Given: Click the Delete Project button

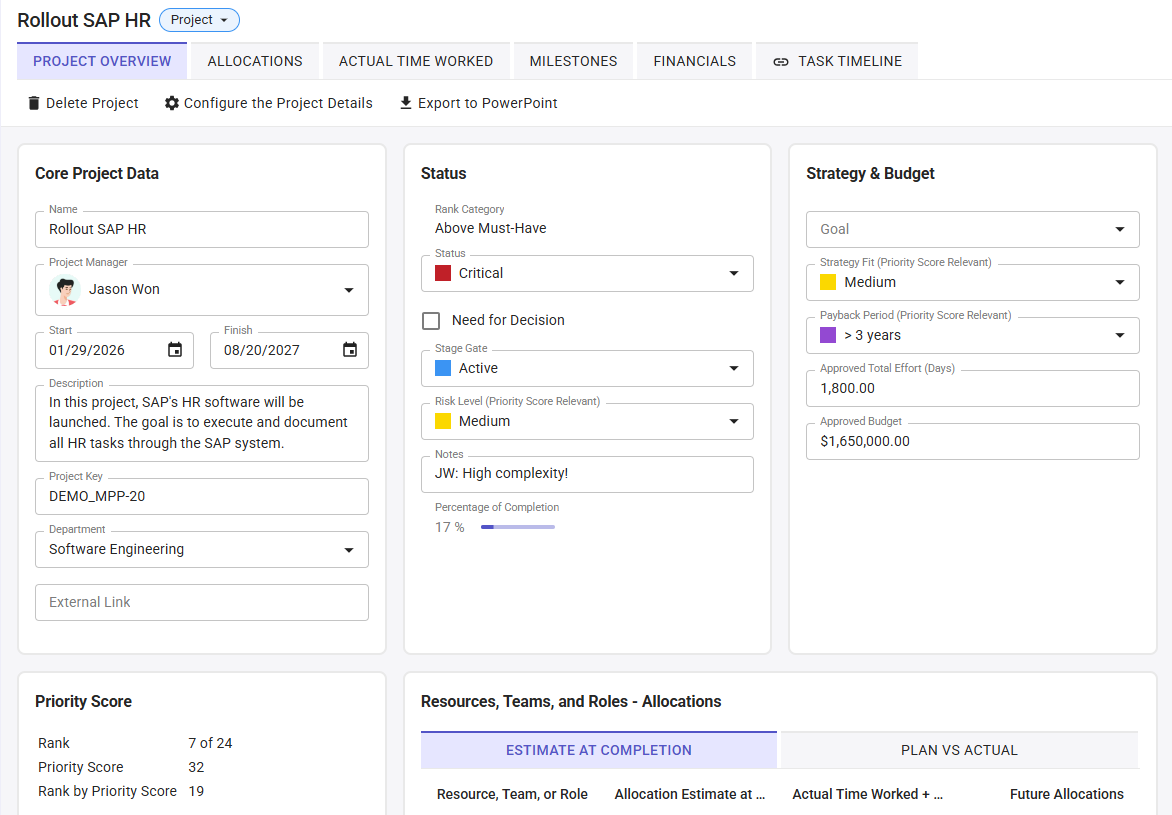Looking at the screenshot, I should [x=83, y=103].
